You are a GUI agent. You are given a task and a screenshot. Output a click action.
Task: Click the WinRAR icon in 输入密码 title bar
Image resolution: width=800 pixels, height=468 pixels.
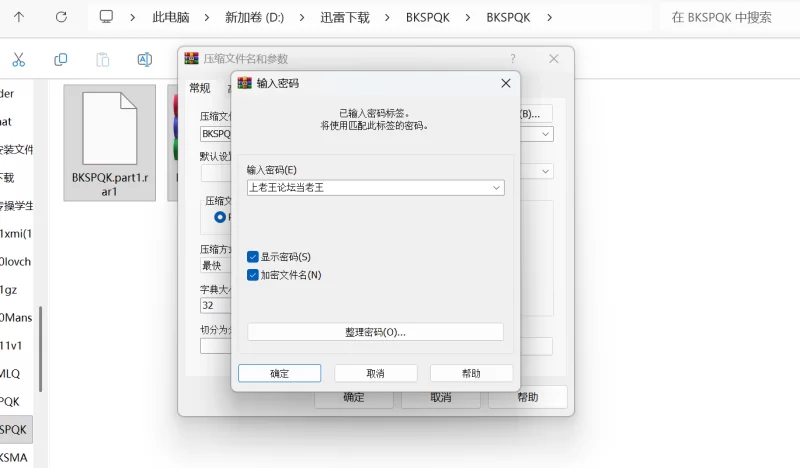[244, 83]
